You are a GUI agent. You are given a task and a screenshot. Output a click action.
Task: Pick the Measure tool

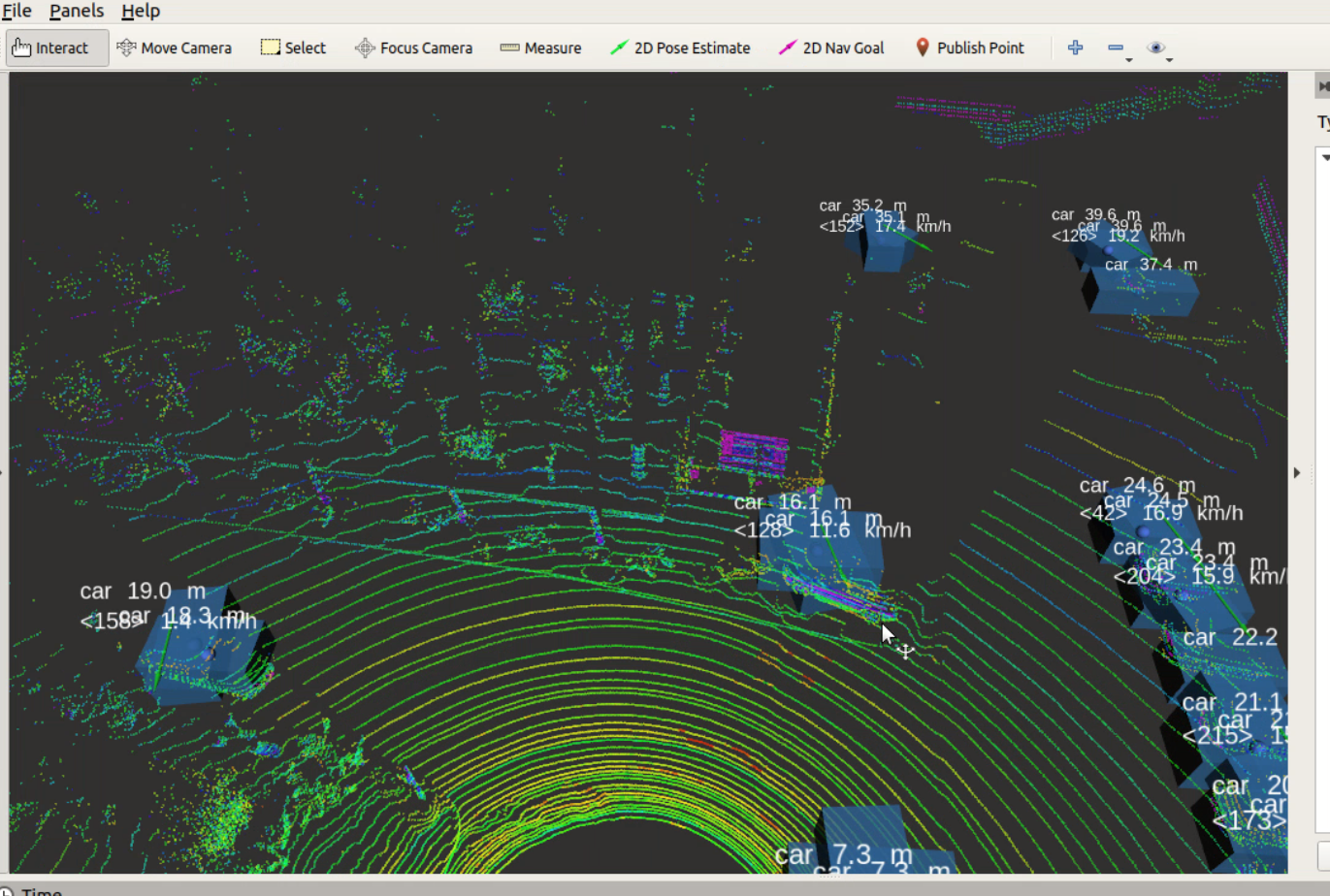point(540,48)
